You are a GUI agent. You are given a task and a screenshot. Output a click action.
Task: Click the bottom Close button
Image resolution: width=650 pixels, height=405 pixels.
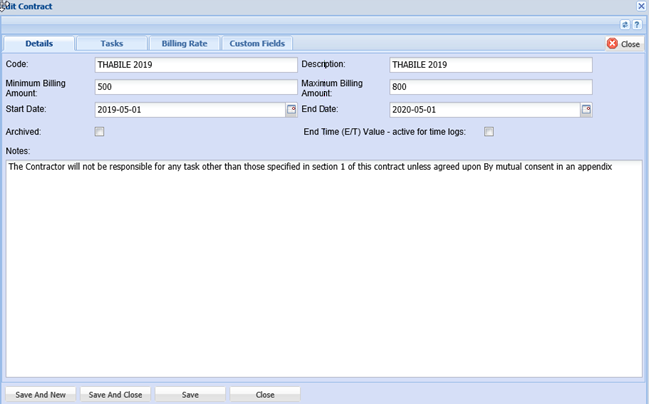265,395
